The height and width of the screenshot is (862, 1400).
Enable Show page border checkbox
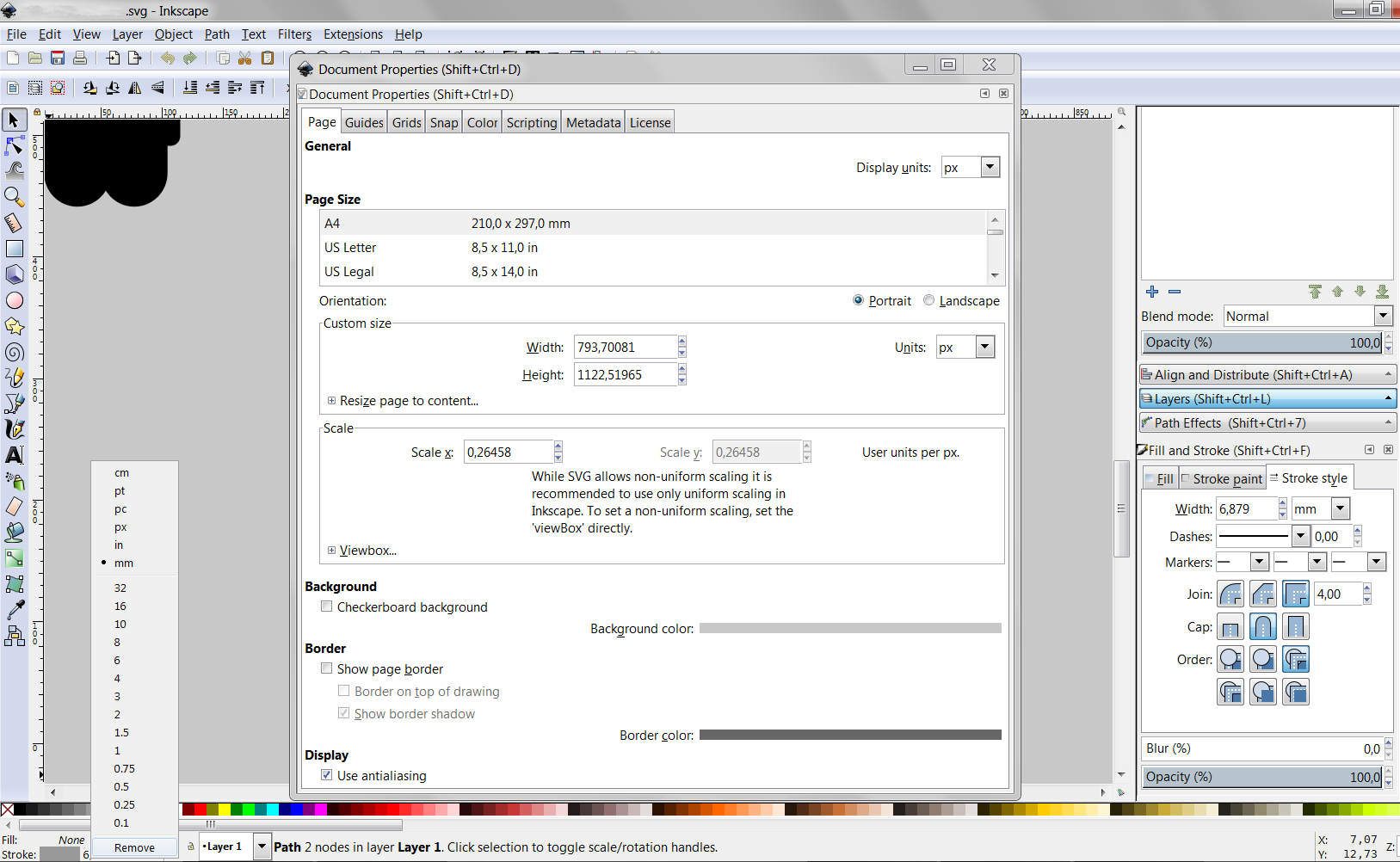[327, 668]
